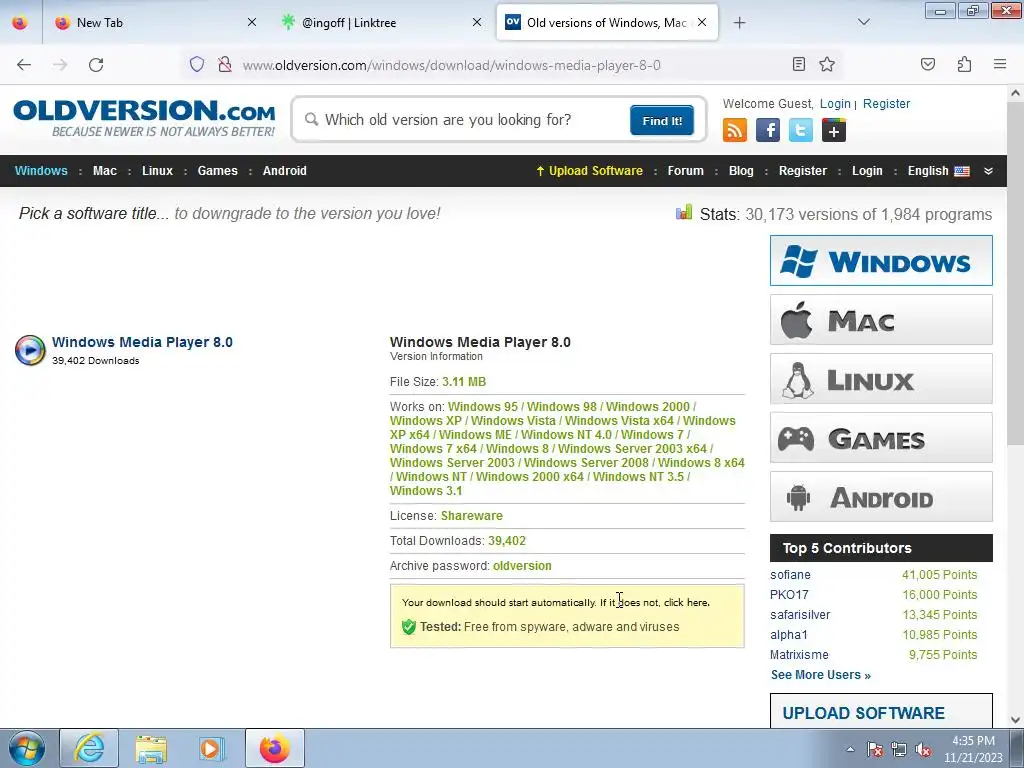Click the large Windows platform button
1024x768 pixels.
(881, 261)
